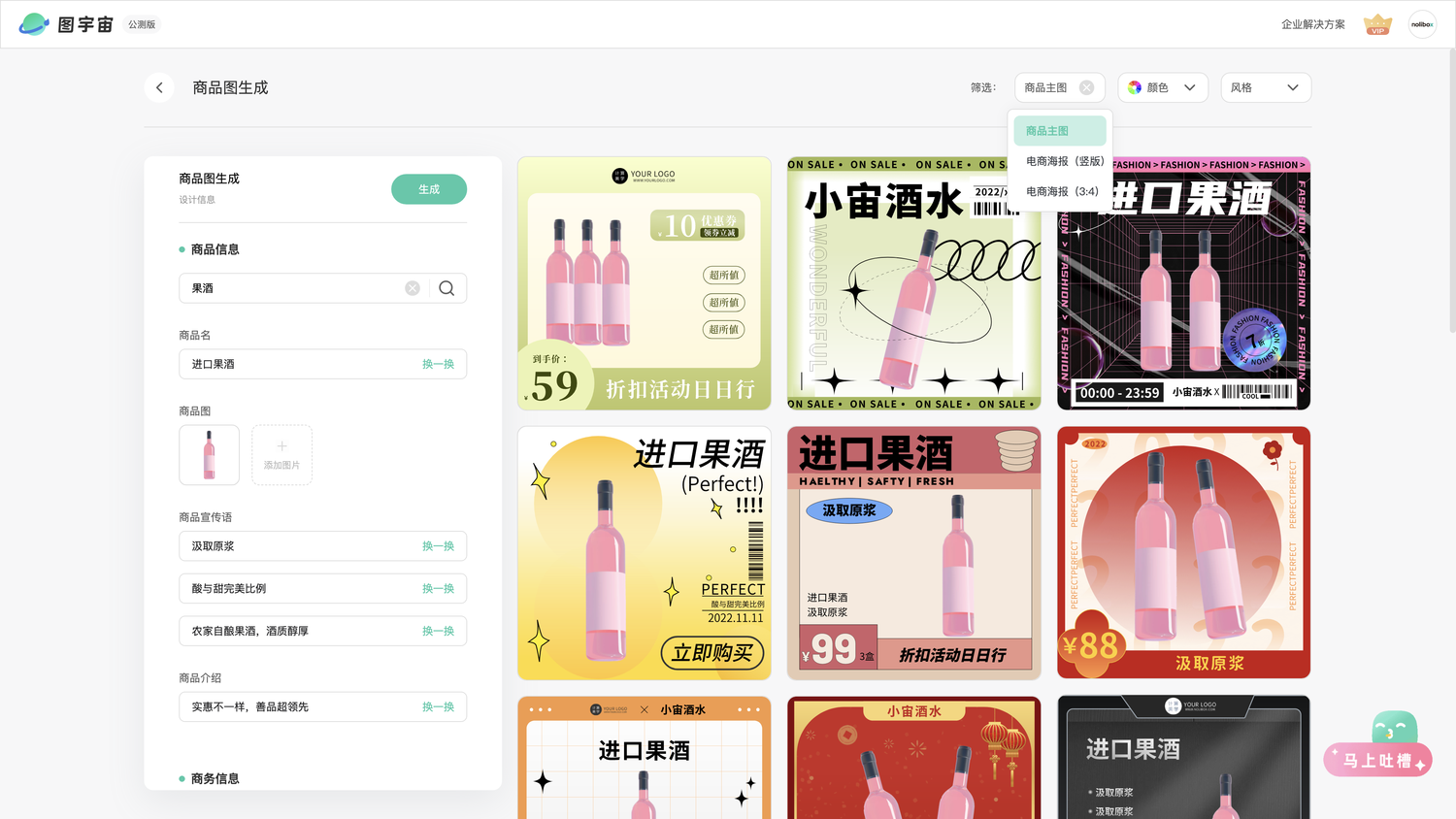The height and width of the screenshot is (819, 1456).
Task: Click the 设计信息 subtitle text
Action: pos(197,200)
